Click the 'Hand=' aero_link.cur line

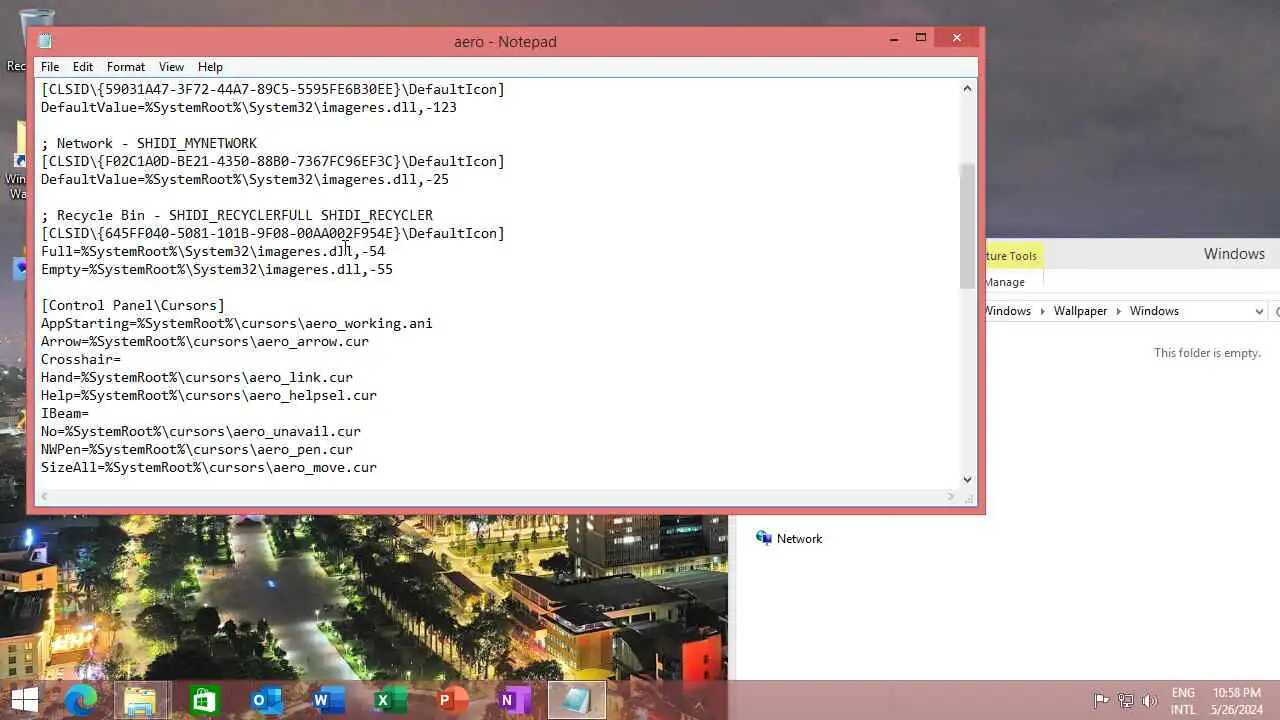(197, 377)
